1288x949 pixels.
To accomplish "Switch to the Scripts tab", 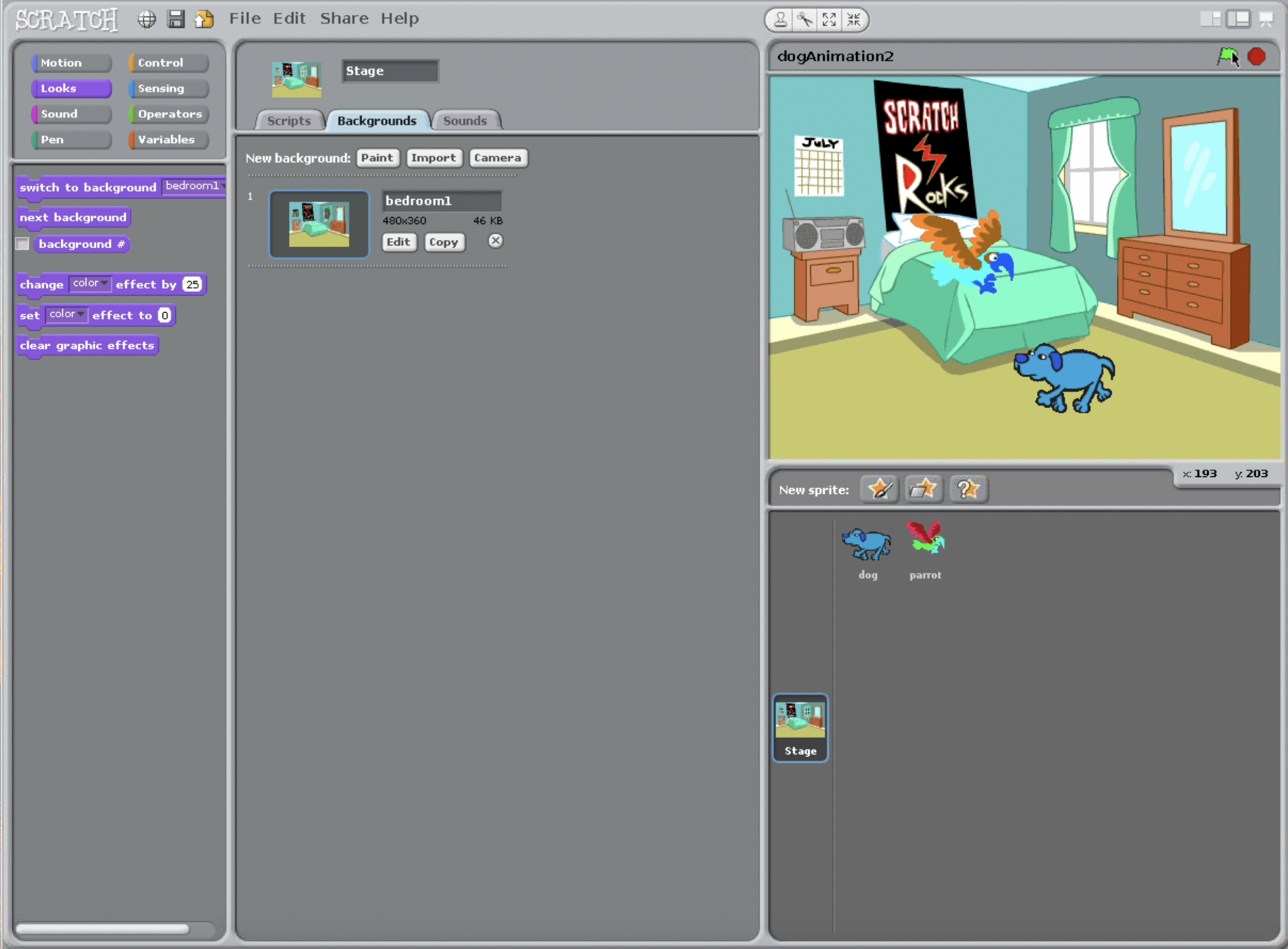I will (x=289, y=121).
